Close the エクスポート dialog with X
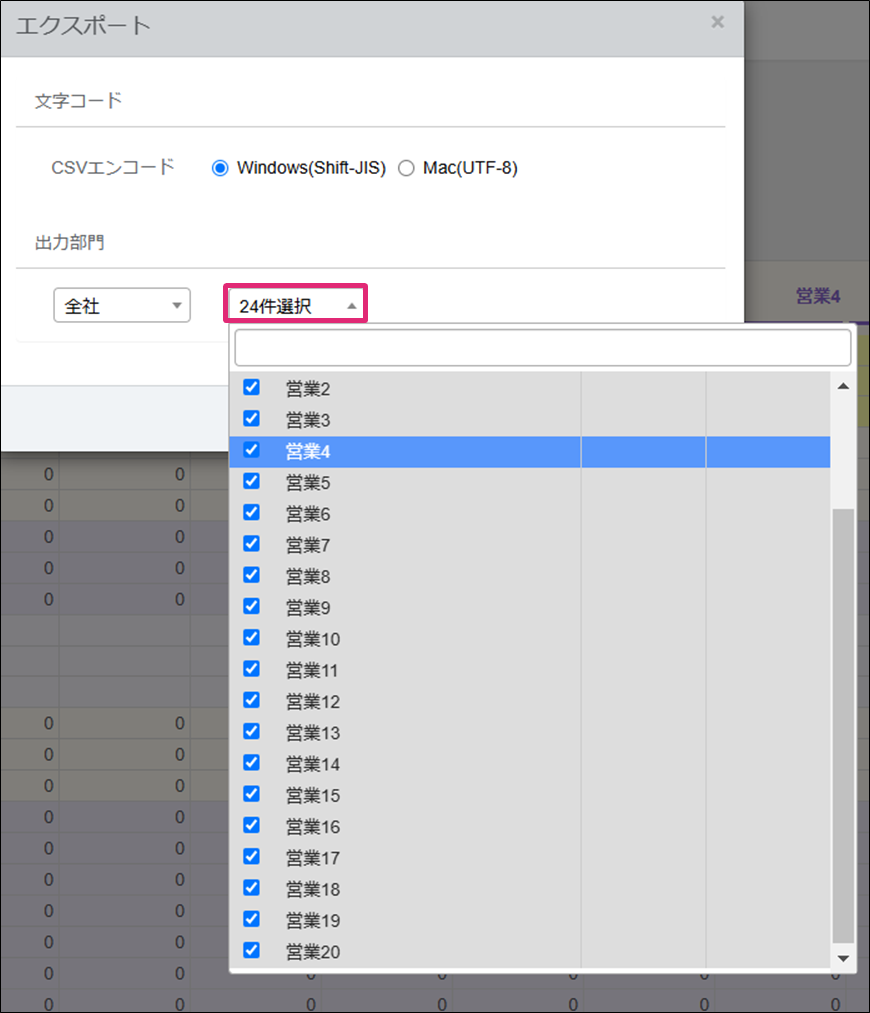The width and height of the screenshot is (870, 1013). pyautogui.click(x=717, y=22)
